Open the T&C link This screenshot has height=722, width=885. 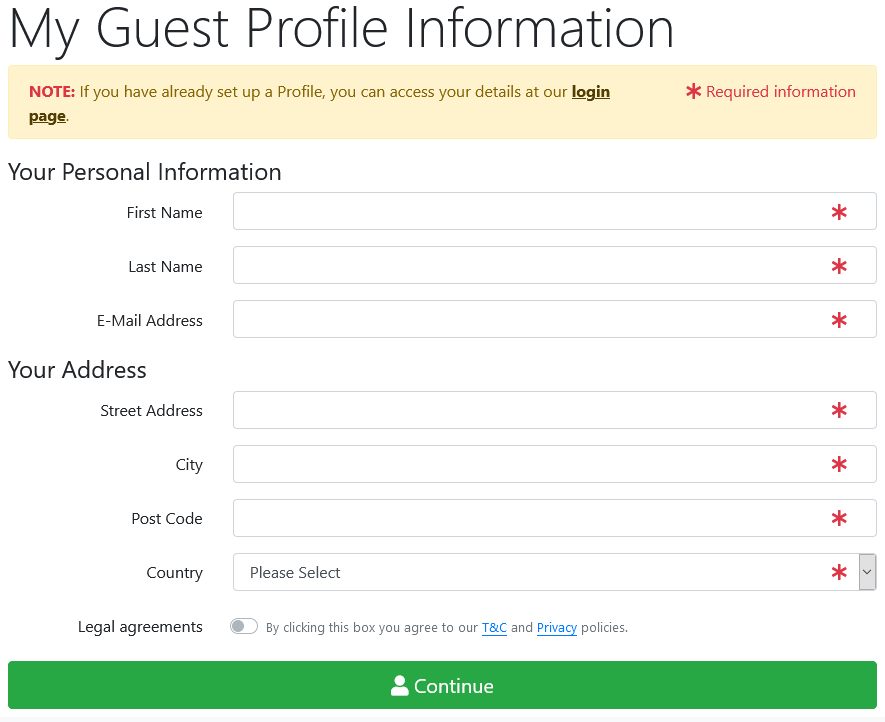(x=494, y=628)
